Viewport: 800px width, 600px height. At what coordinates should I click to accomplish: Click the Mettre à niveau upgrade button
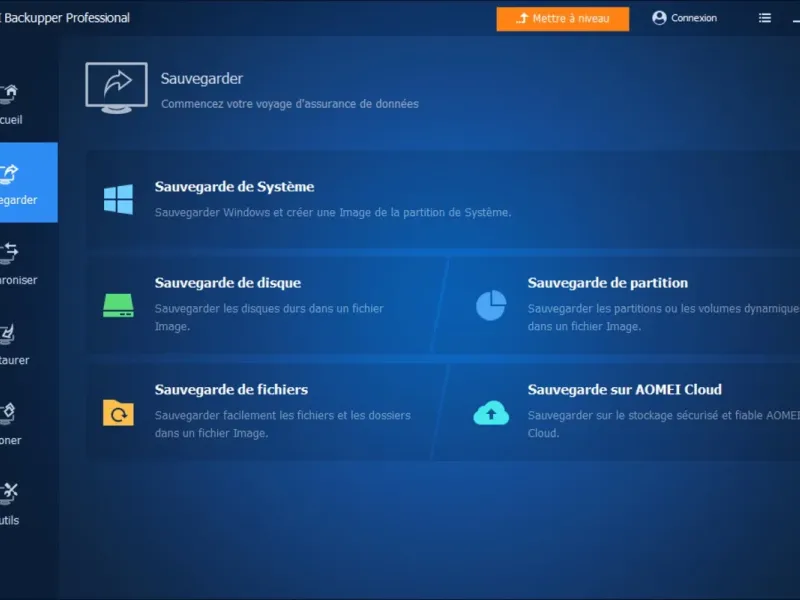click(x=563, y=19)
